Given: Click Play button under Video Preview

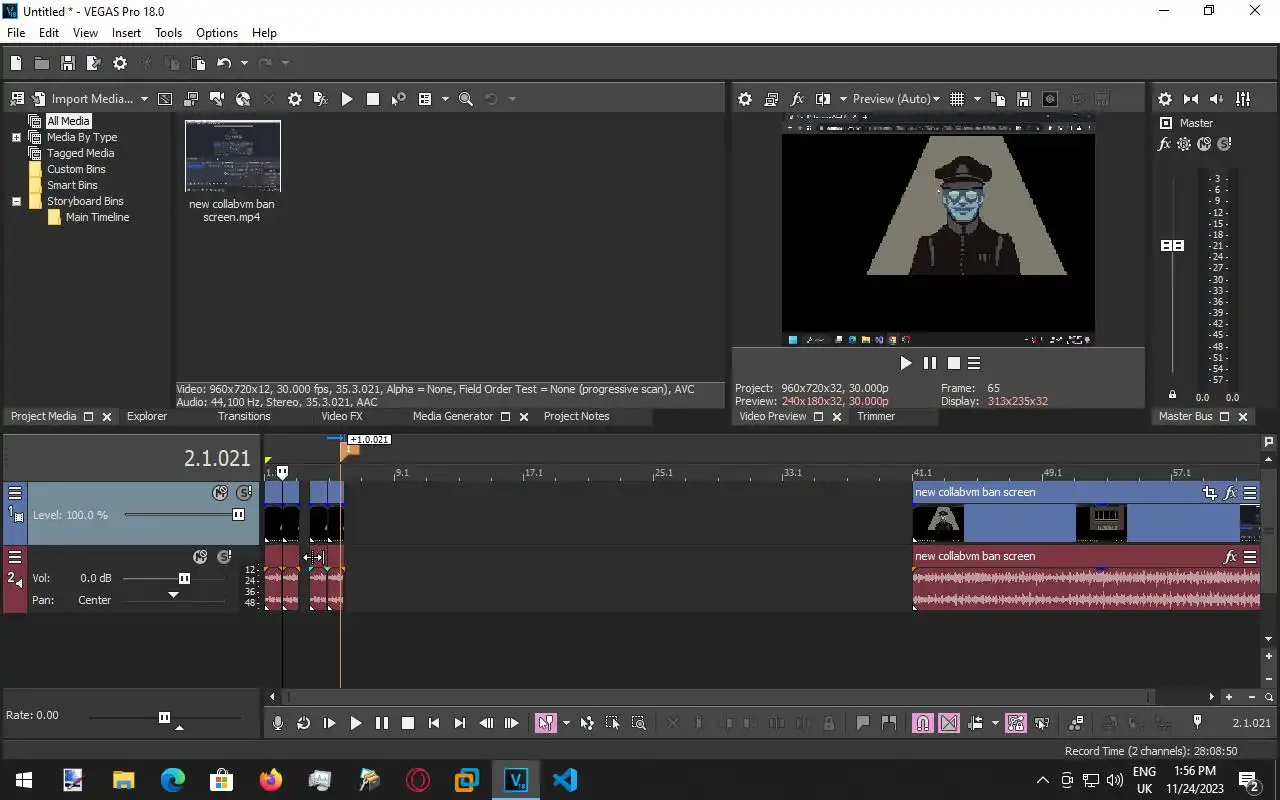Looking at the screenshot, I should (906, 363).
